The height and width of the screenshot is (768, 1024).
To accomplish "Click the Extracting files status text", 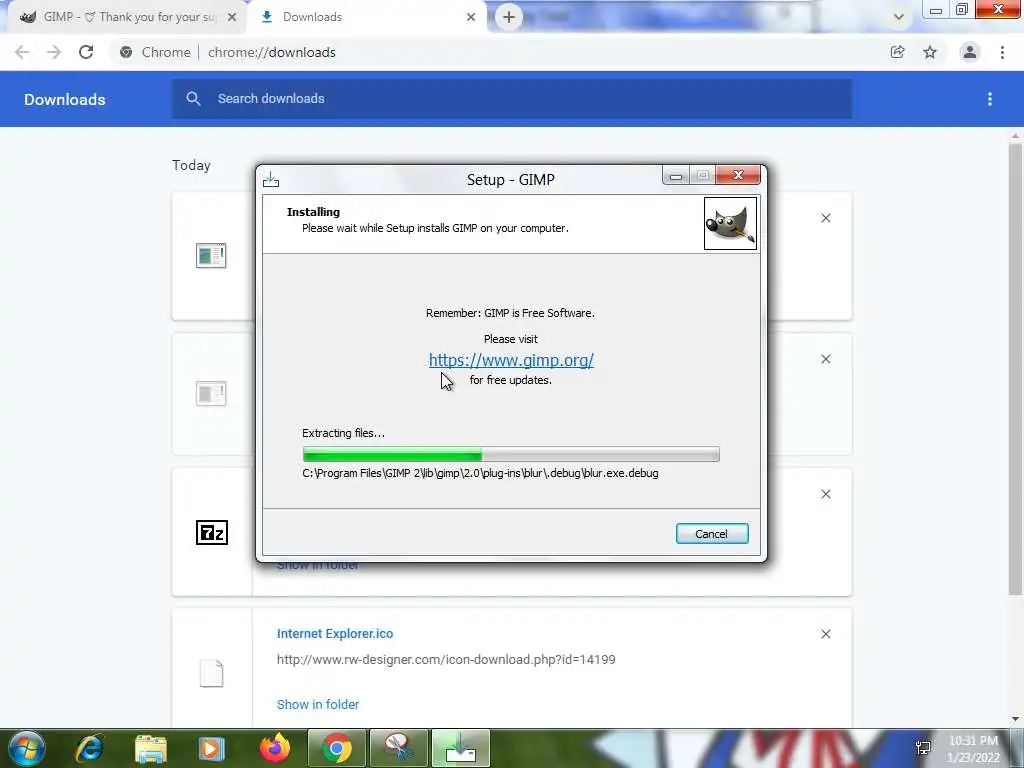I will point(344,433).
